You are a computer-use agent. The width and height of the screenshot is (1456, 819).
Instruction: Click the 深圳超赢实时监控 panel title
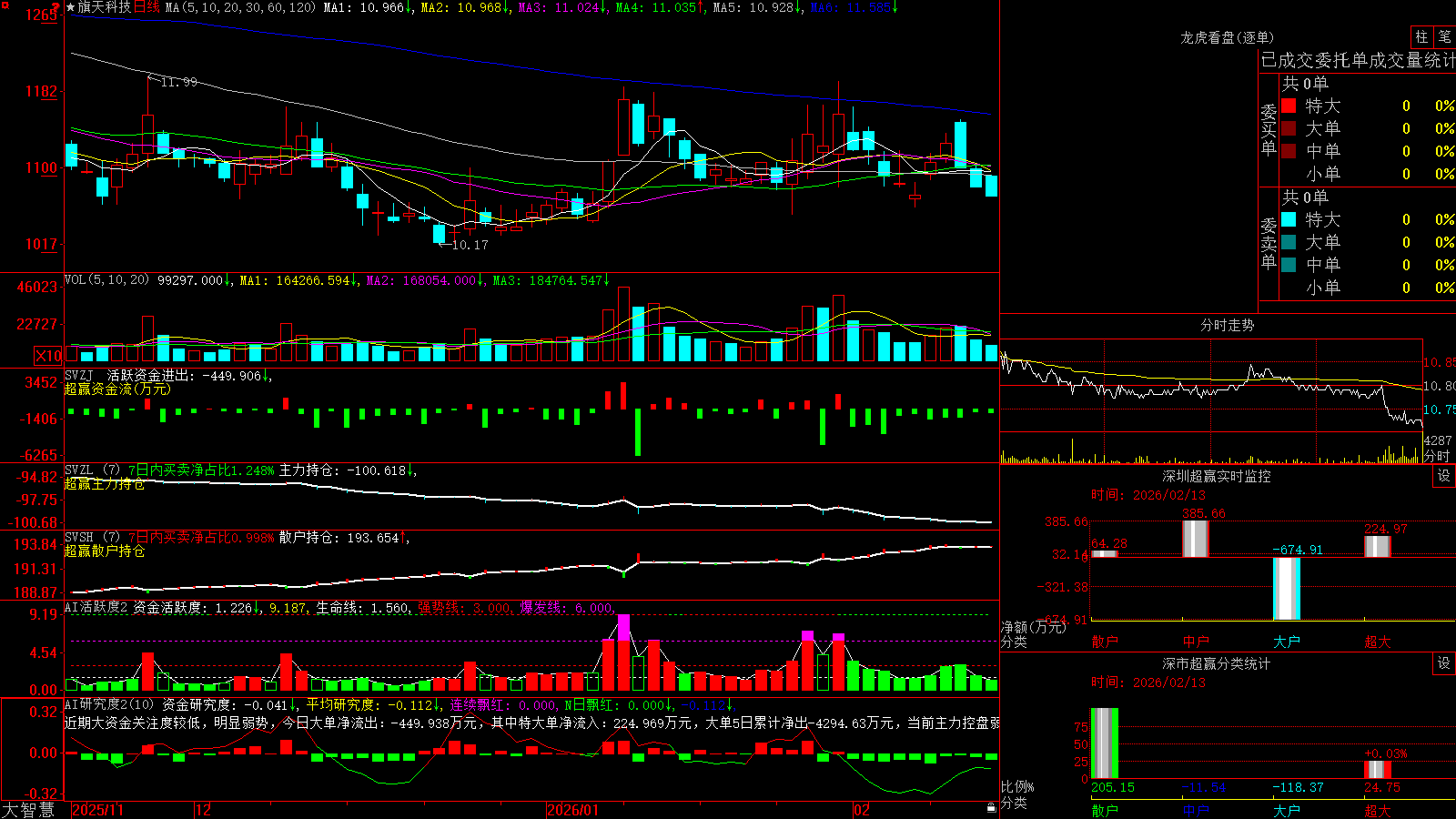click(x=1216, y=476)
